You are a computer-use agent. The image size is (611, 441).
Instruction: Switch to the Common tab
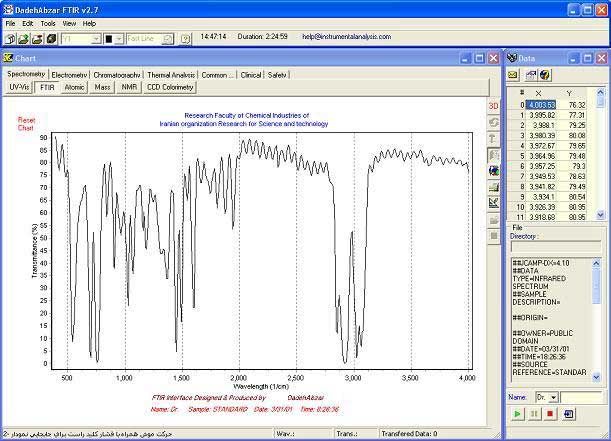tap(218, 75)
